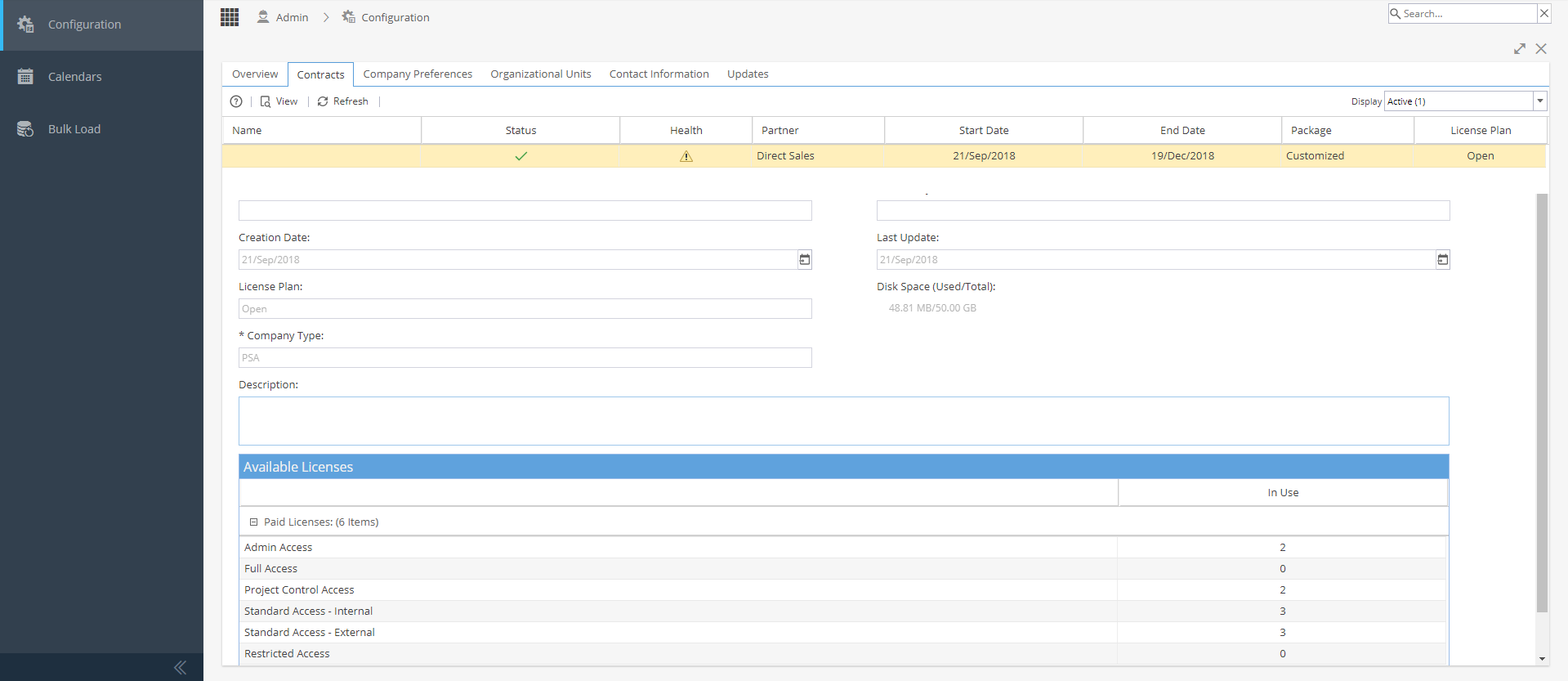The image size is (1568, 681).
Task: Click the scrollbar down arrow
Action: (1542, 659)
